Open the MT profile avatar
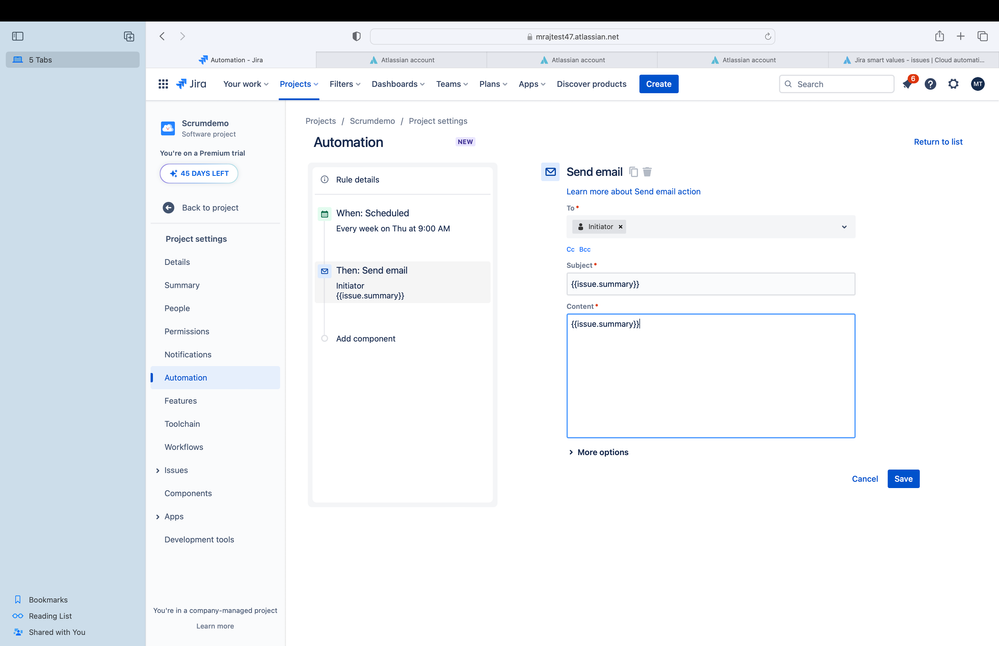Viewport: 999px width, 646px height. 977,84
